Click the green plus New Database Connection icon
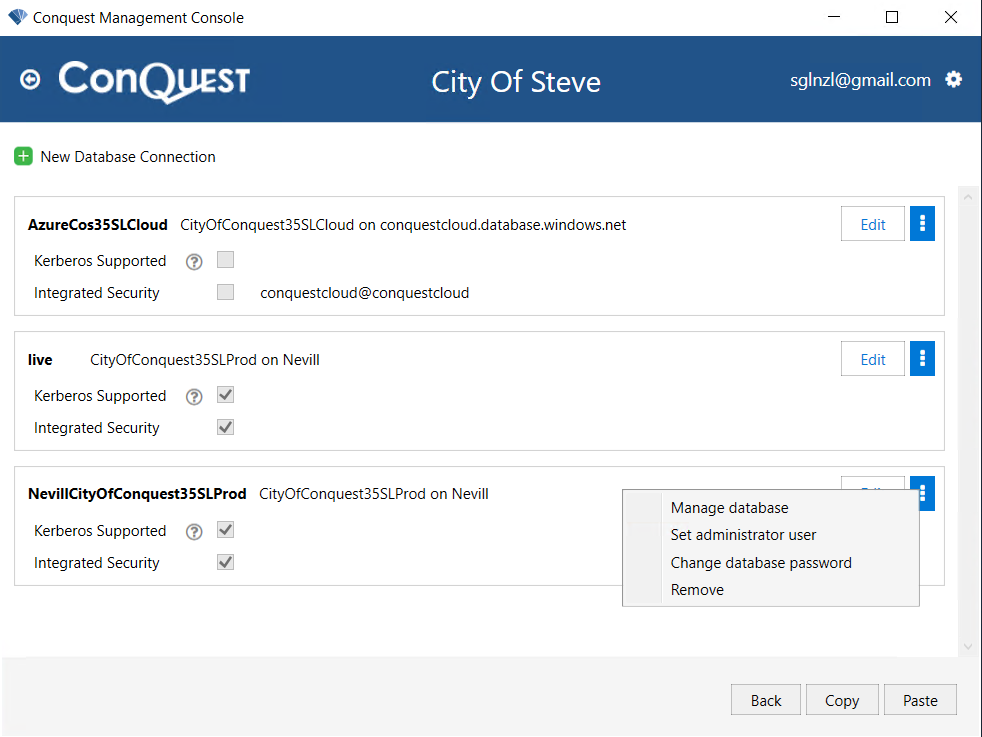 pos(23,157)
